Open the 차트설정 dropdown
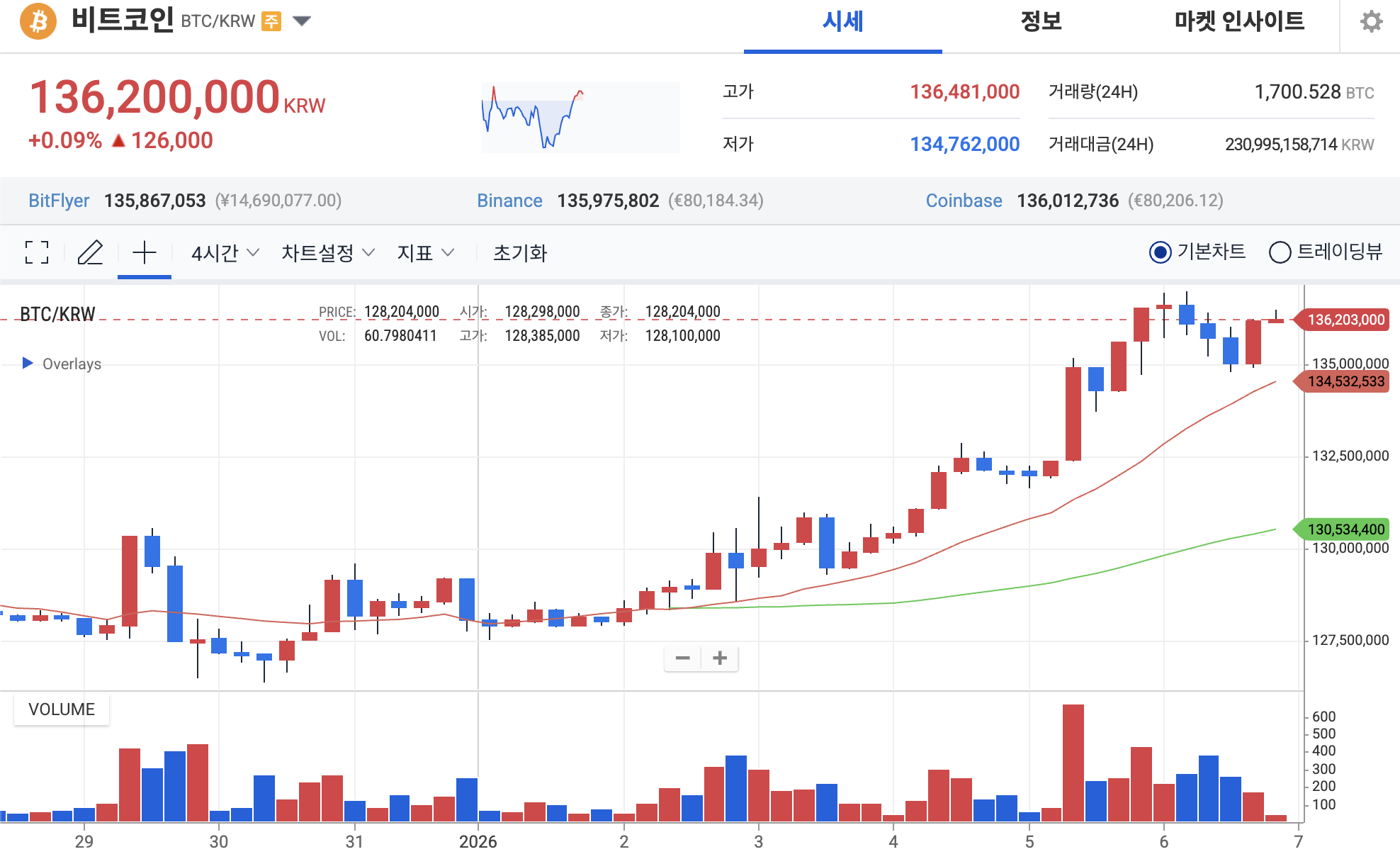This screenshot has height=859, width=1400. coord(327,253)
